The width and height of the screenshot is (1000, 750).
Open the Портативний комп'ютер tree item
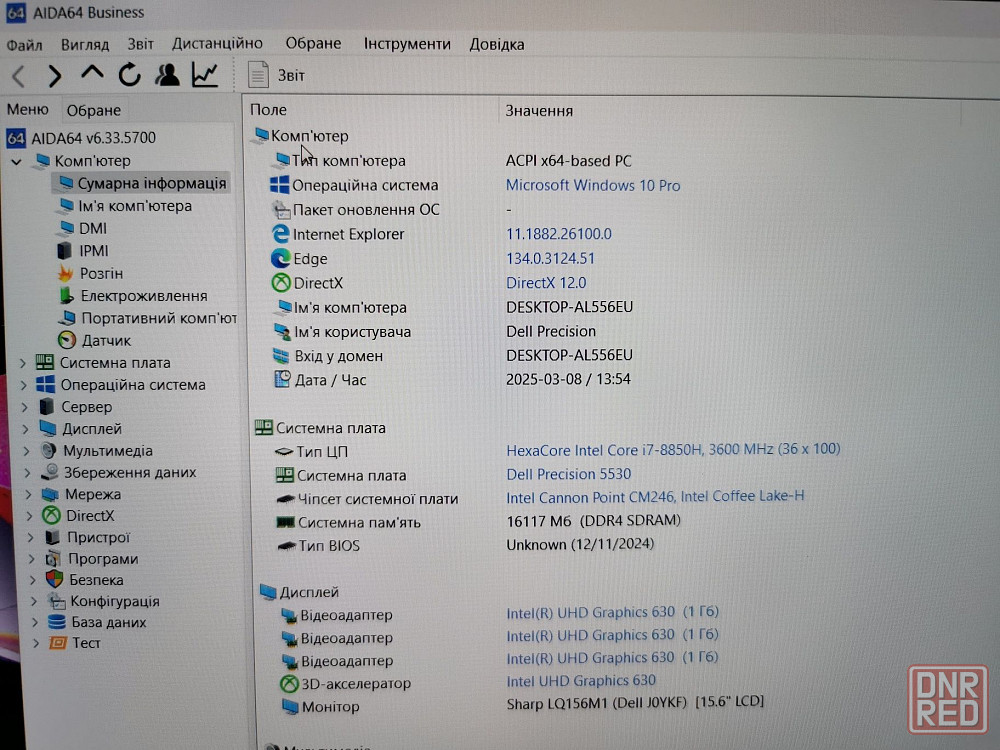tap(148, 318)
